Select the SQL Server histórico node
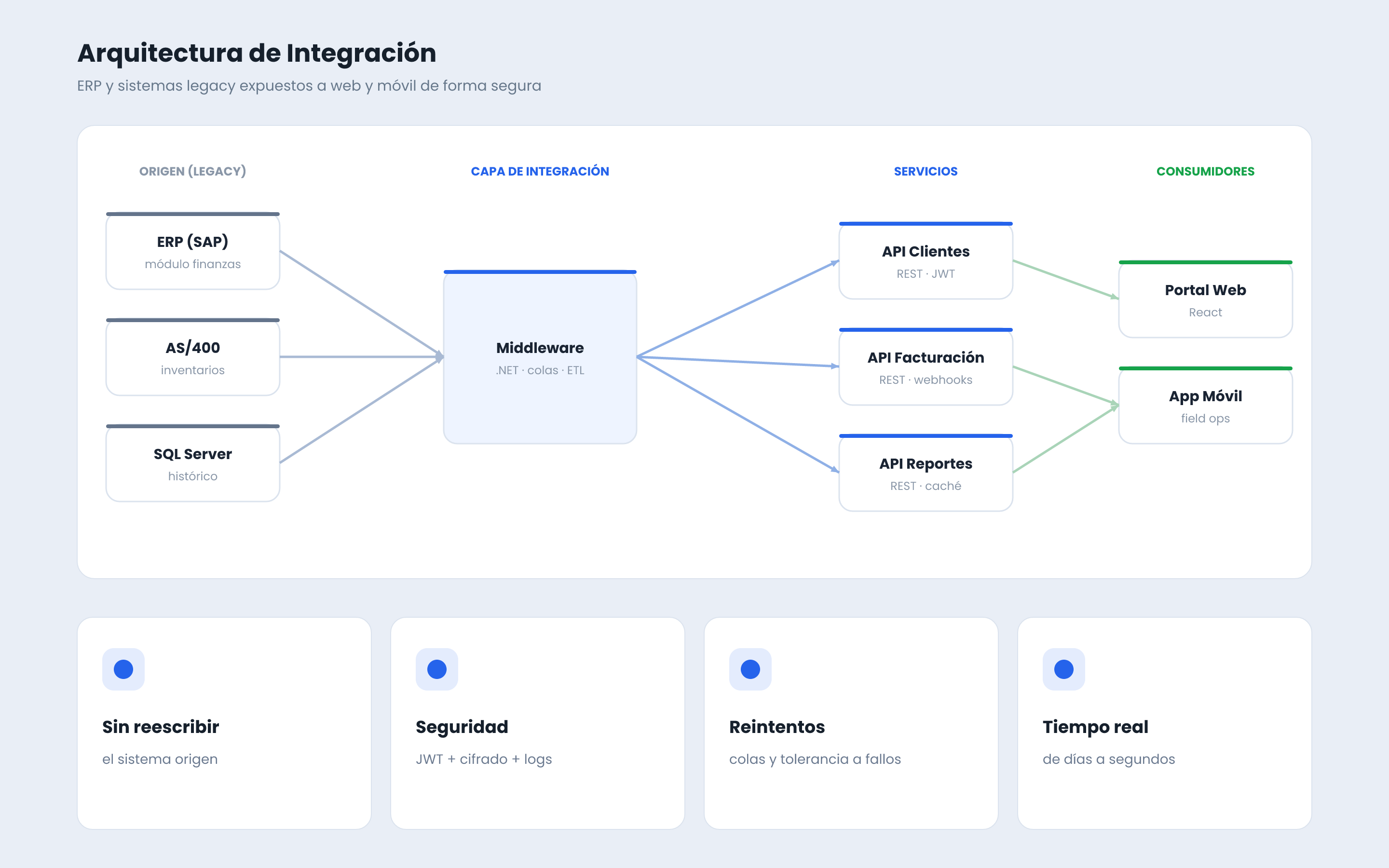Image resolution: width=1389 pixels, height=868 pixels. pos(193,463)
